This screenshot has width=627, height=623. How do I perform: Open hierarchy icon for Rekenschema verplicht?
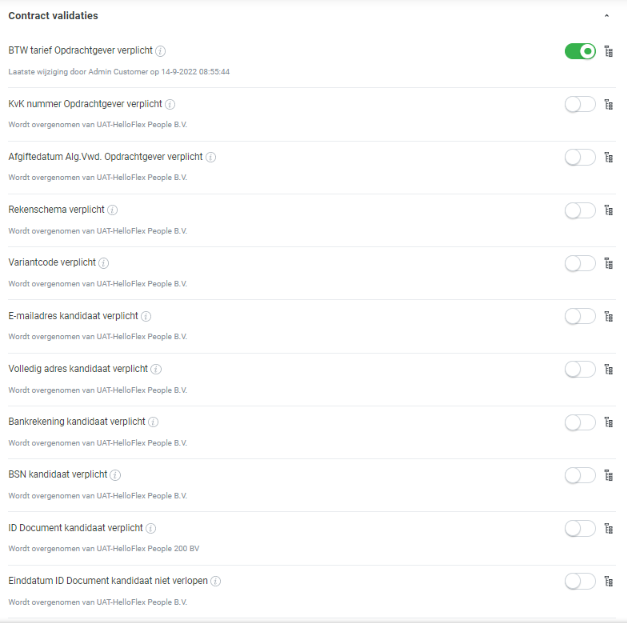pos(608,210)
